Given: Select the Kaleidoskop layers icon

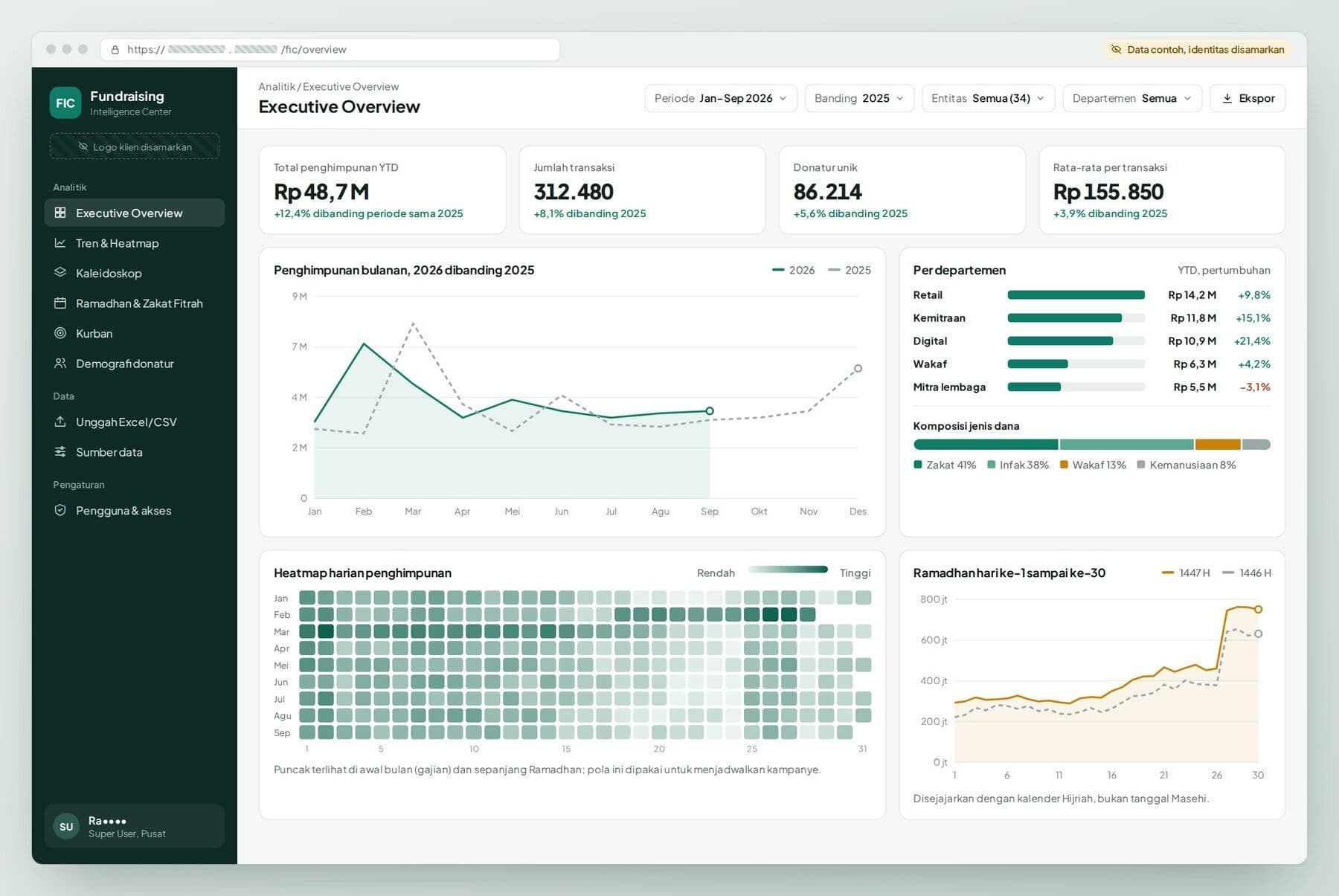Looking at the screenshot, I should point(60,273).
